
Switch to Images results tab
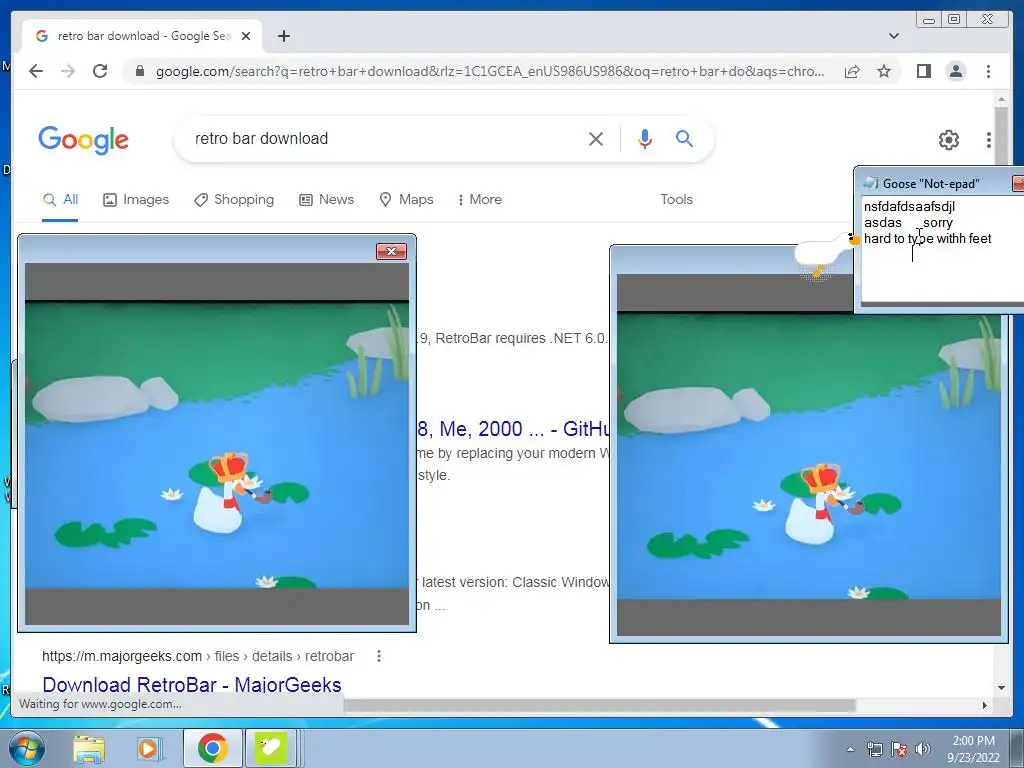(136, 200)
